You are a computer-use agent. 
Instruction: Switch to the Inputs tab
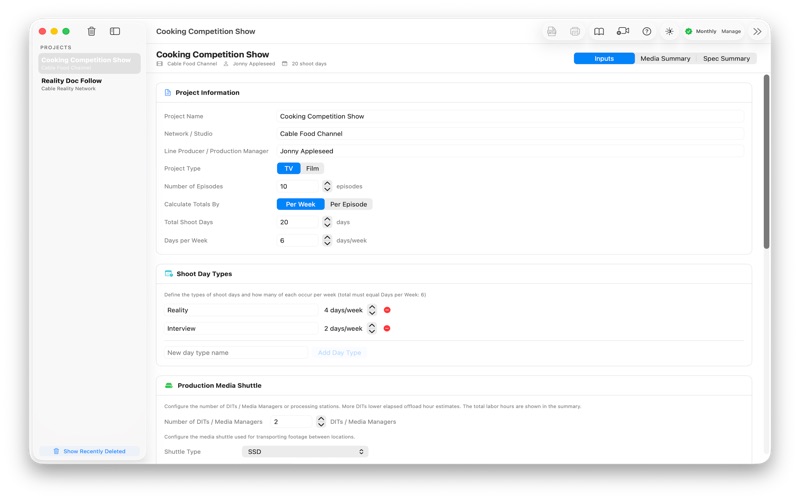[x=604, y=59]
